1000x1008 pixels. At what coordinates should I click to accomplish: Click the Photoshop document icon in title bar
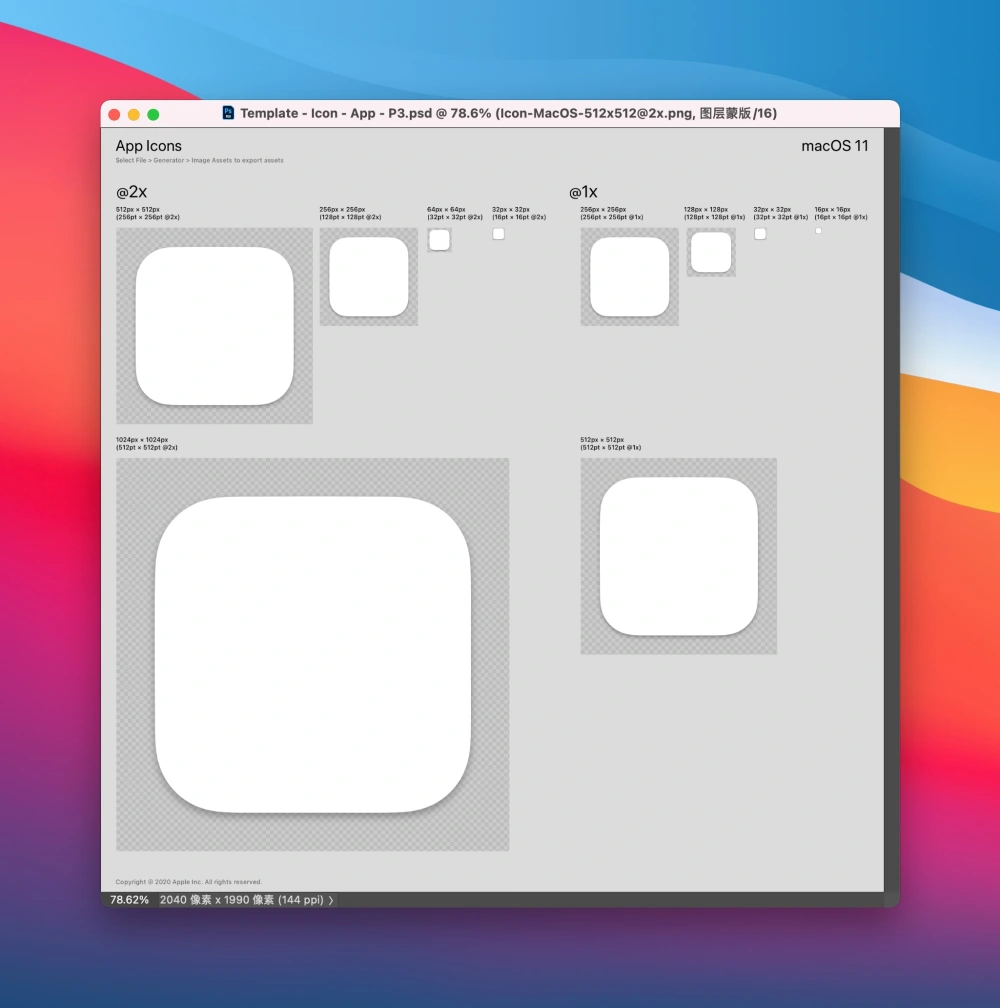click(228, 113)
